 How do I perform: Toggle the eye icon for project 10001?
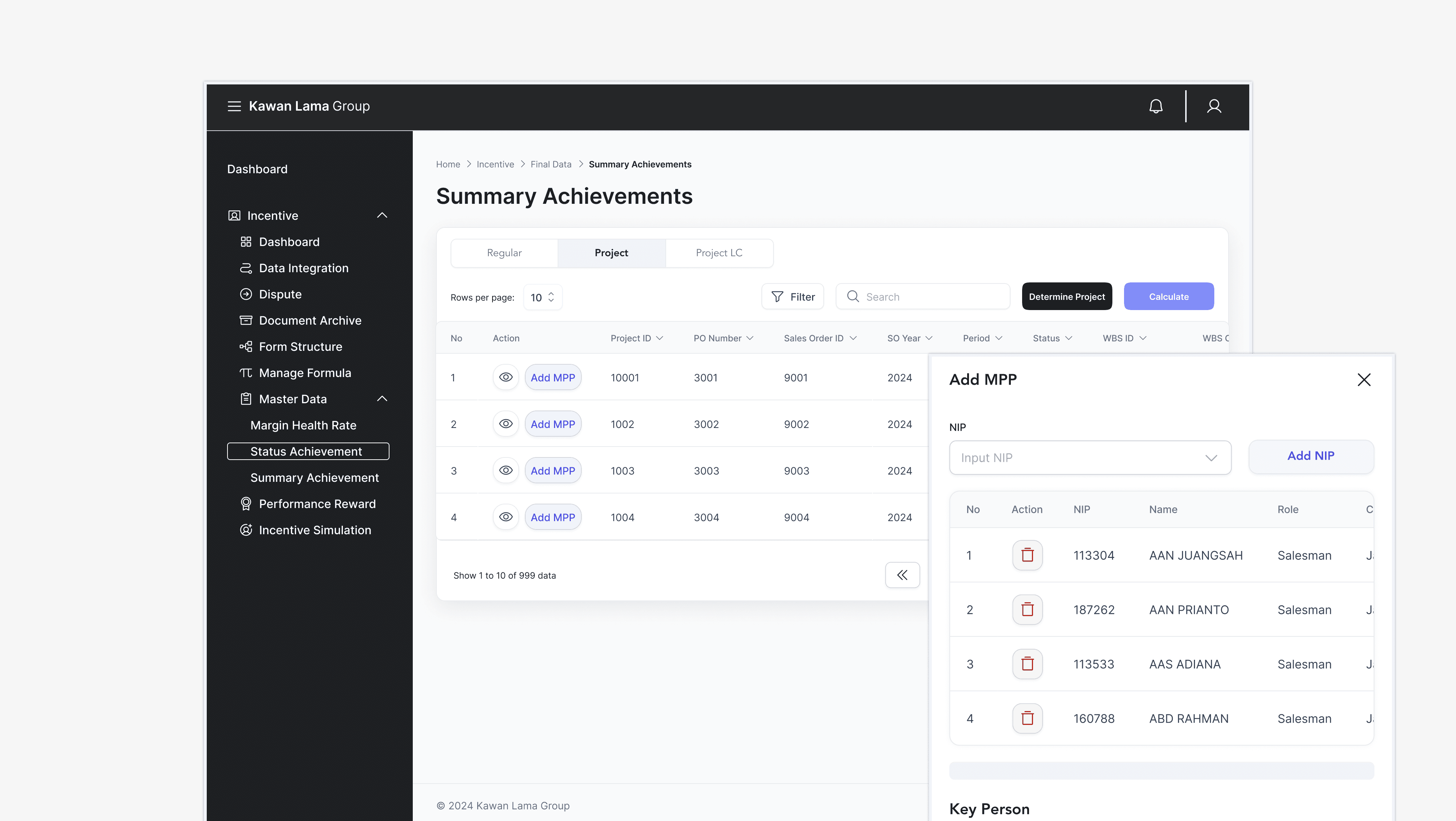(506, 377)
